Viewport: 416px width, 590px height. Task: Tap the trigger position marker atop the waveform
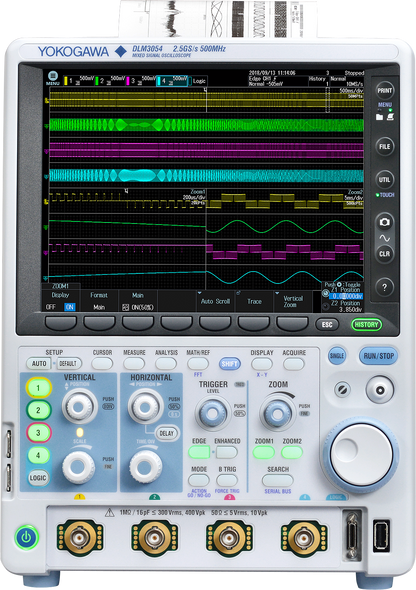click(205, 90)
